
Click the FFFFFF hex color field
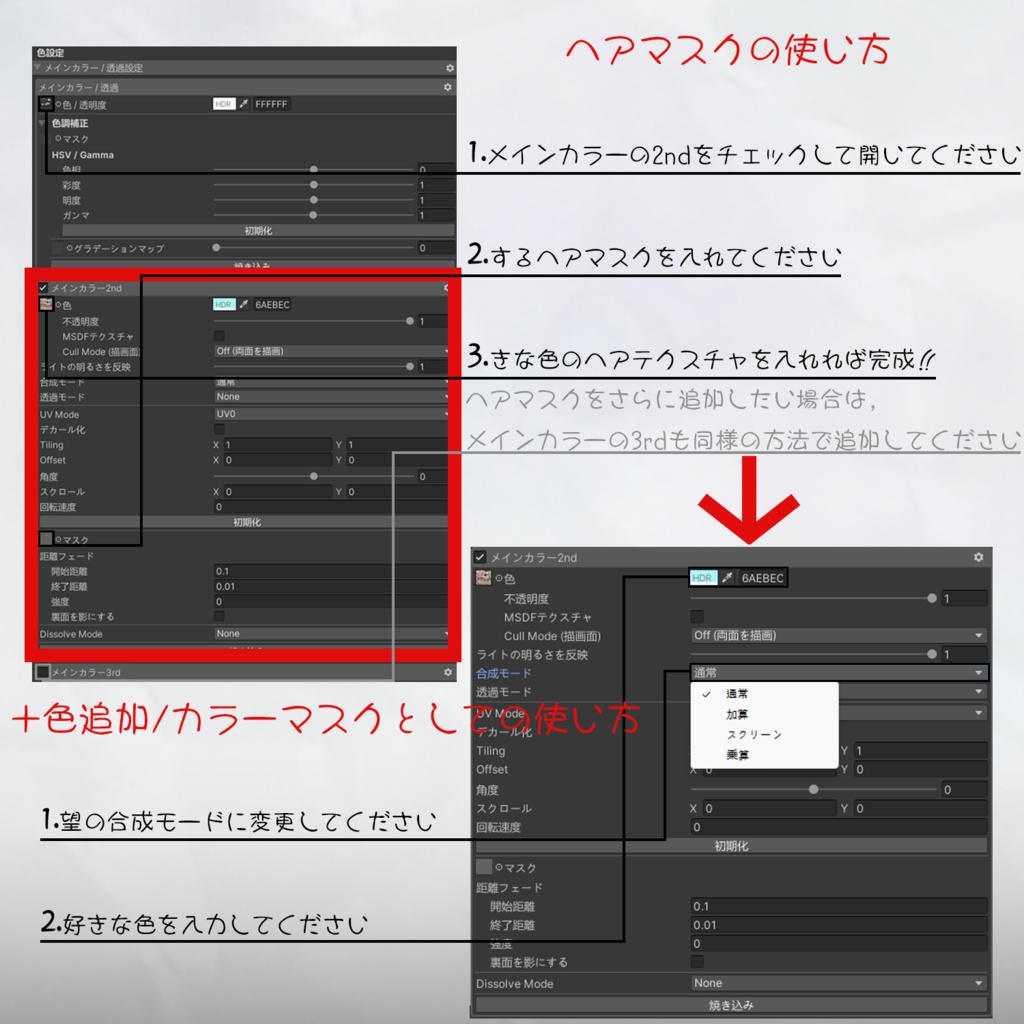271,104
